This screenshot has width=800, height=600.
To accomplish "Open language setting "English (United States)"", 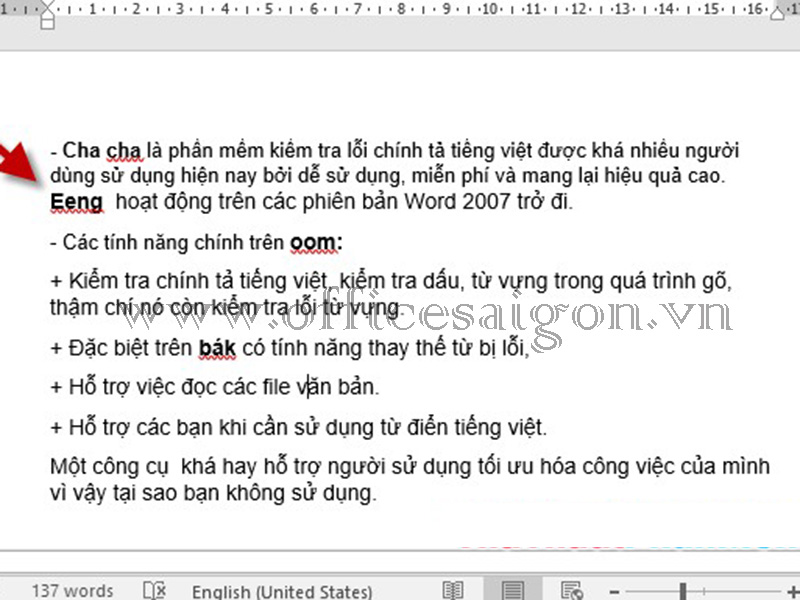I will tap(282, 592).
